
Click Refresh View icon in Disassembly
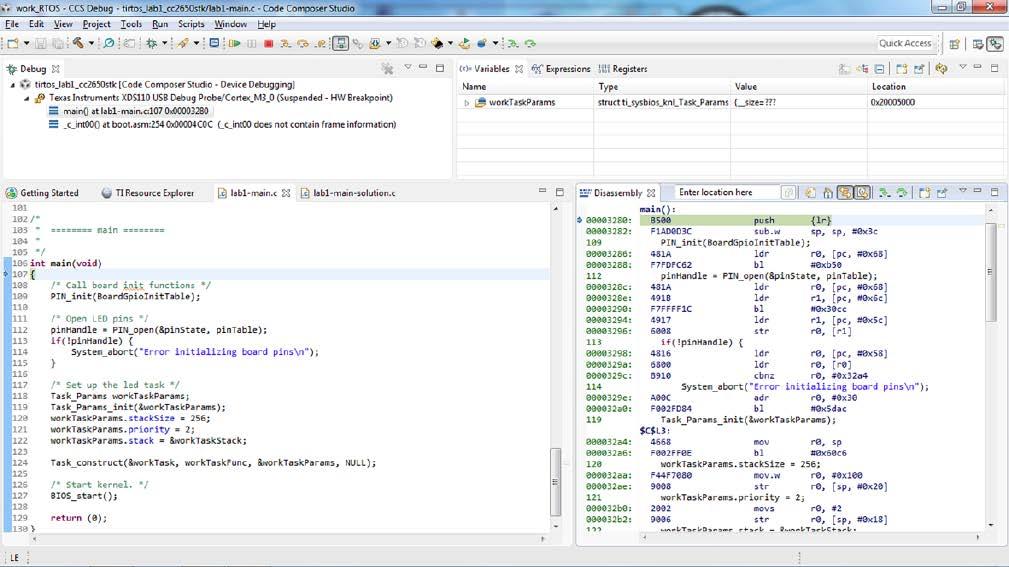coord(810,192)
